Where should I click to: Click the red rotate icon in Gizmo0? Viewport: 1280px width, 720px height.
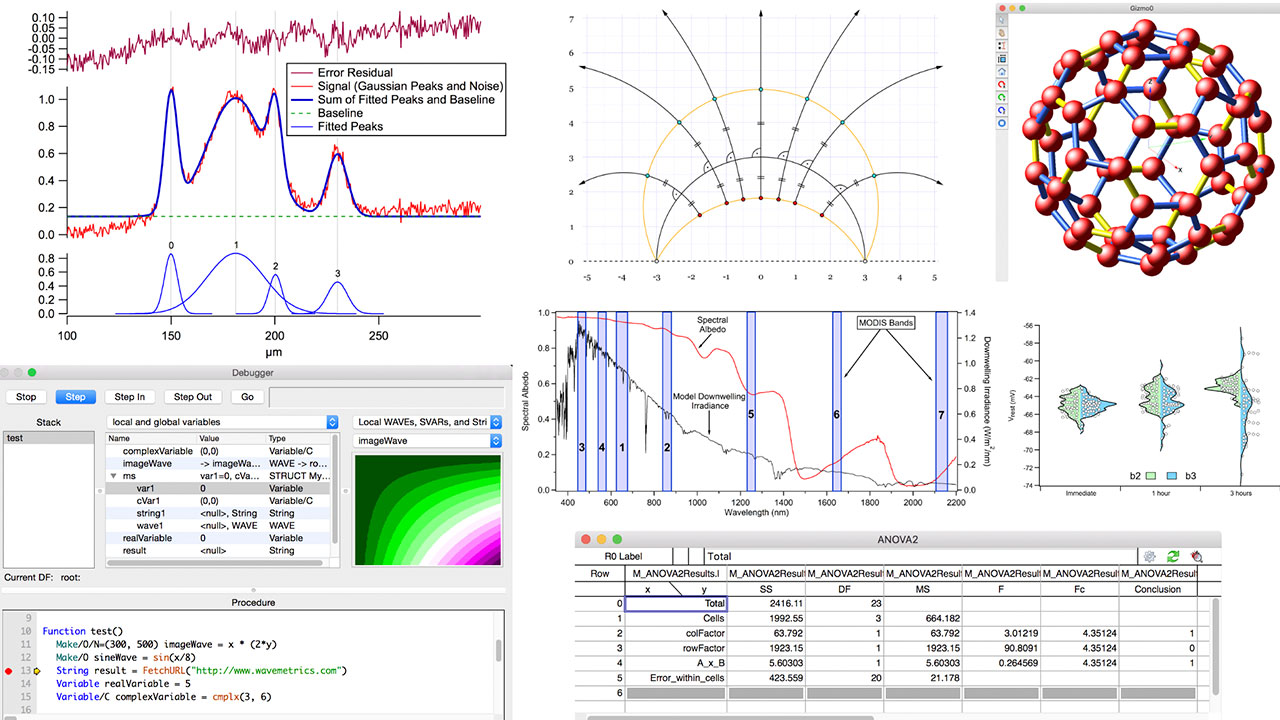click(x=1002, y=85)
